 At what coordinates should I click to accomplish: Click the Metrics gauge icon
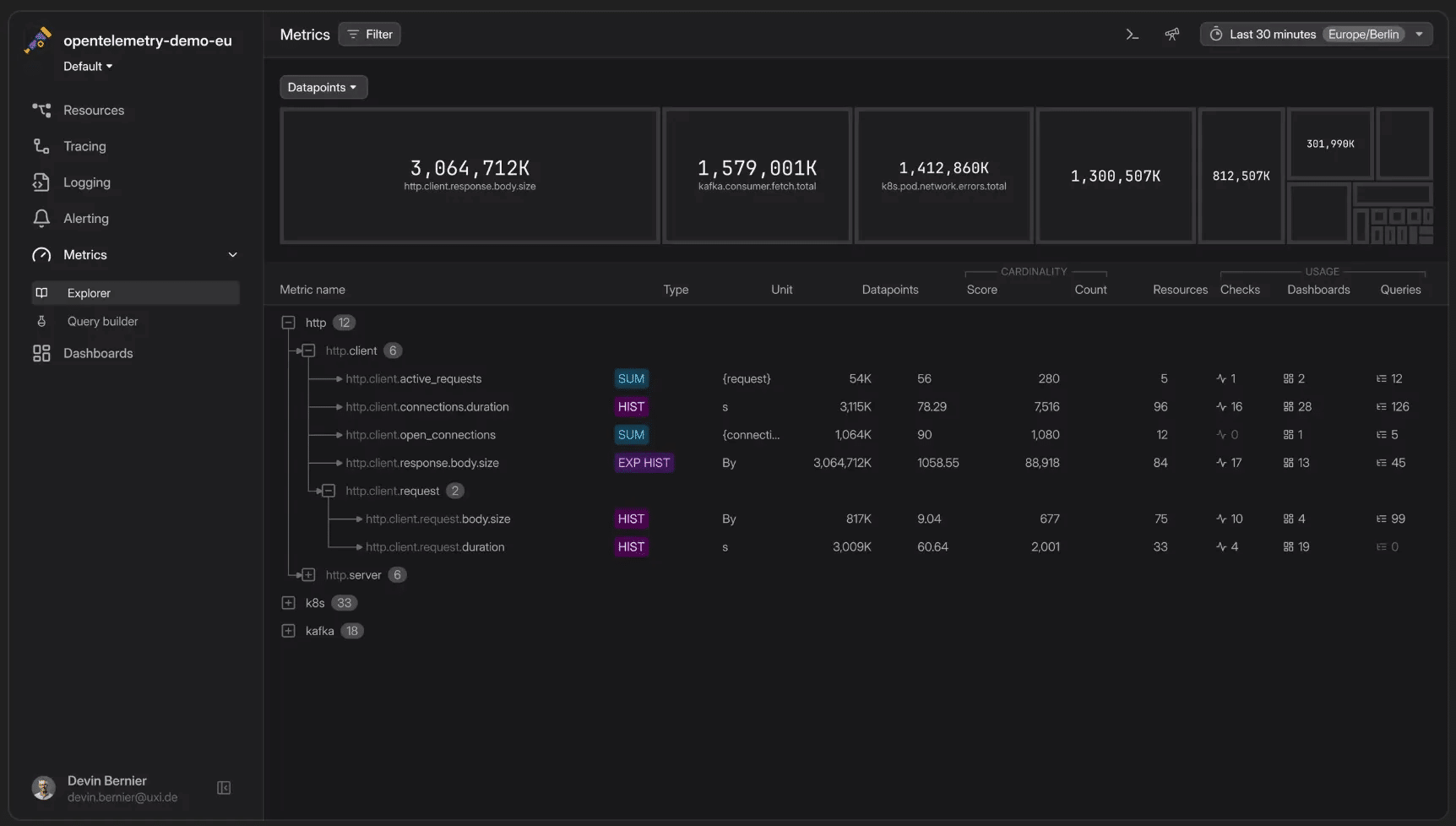[x=41, y=254]
